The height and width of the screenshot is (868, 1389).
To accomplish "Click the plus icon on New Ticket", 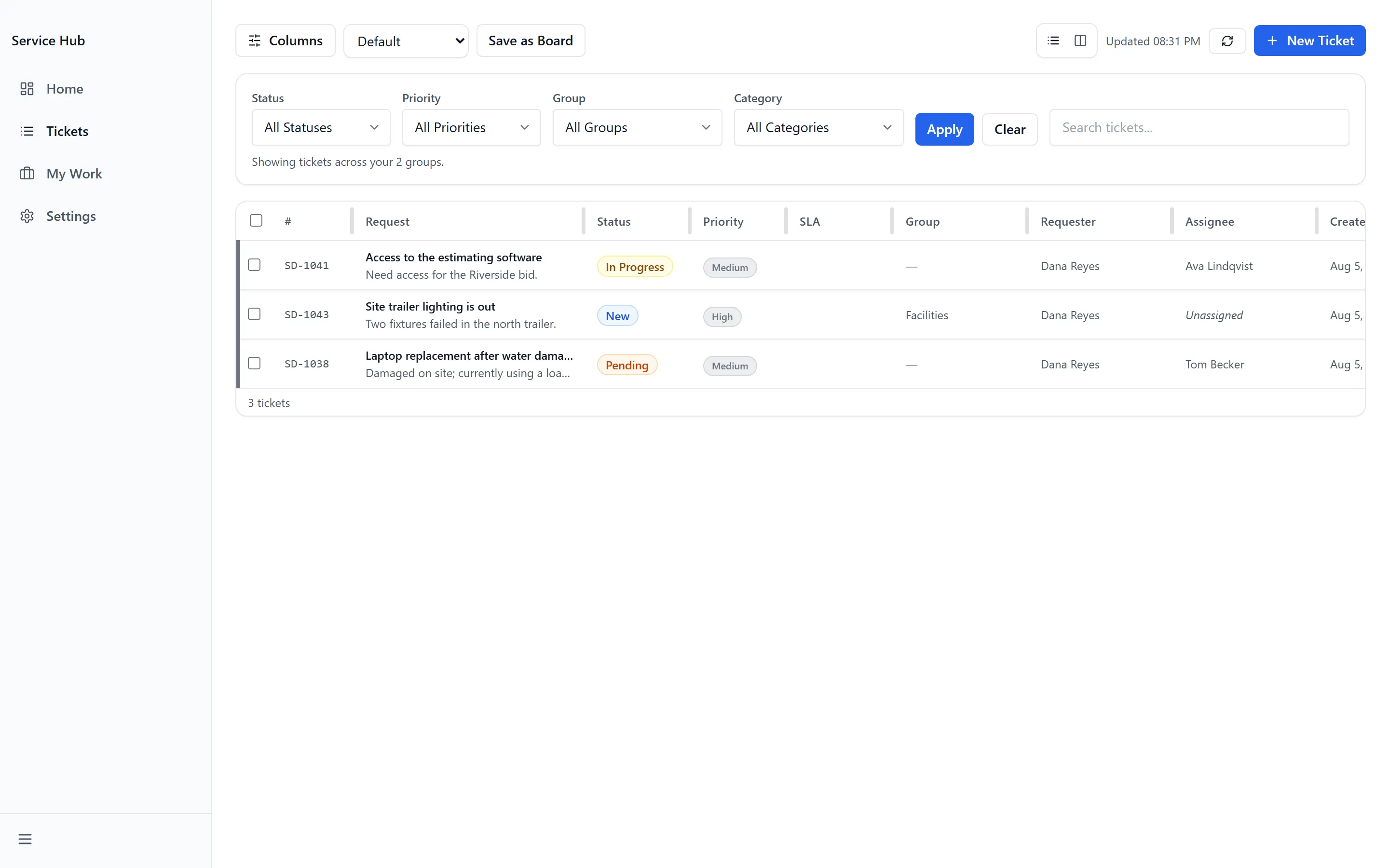I will point(1272,41).
